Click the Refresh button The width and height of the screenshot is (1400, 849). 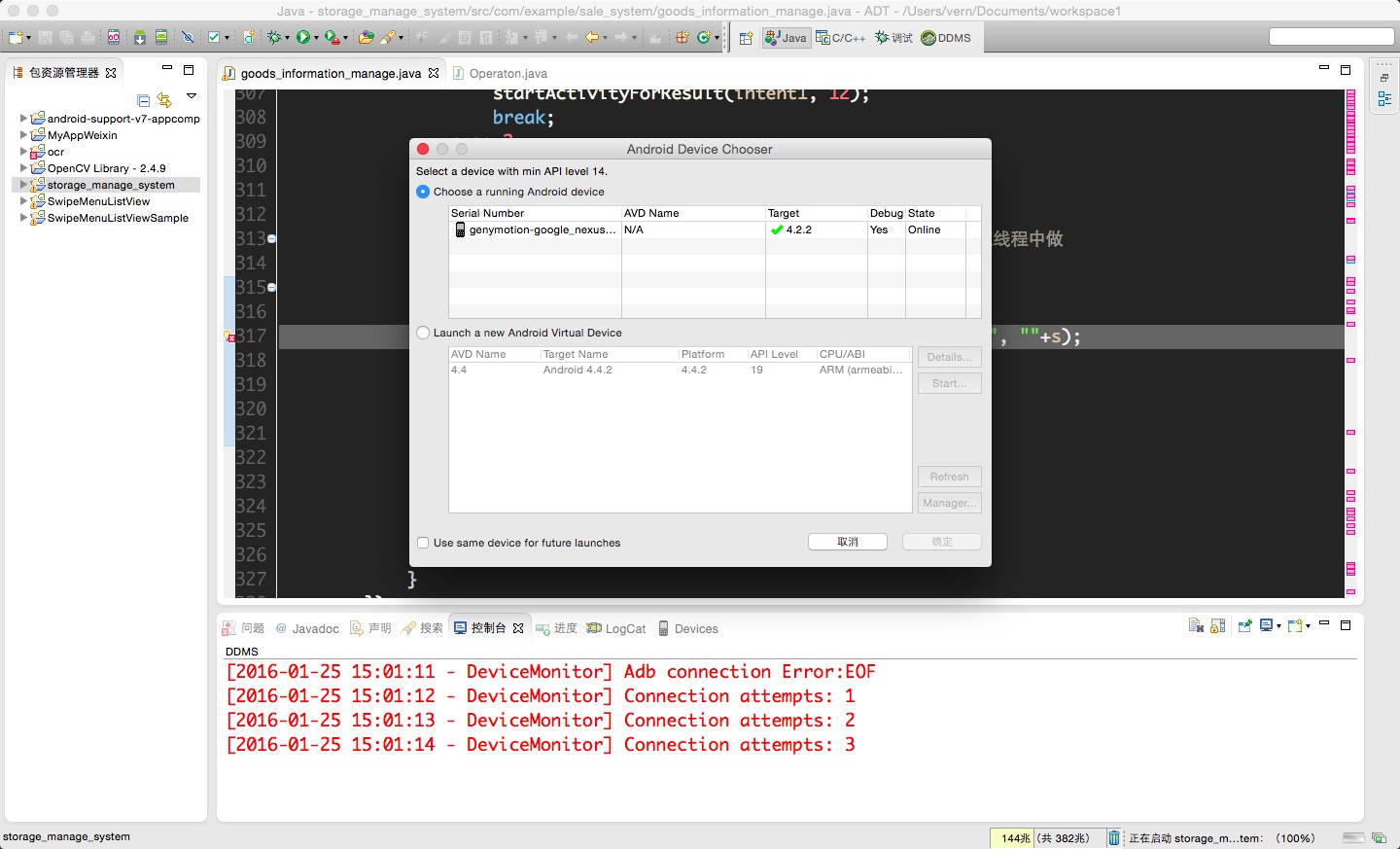[x=949, y=477]
